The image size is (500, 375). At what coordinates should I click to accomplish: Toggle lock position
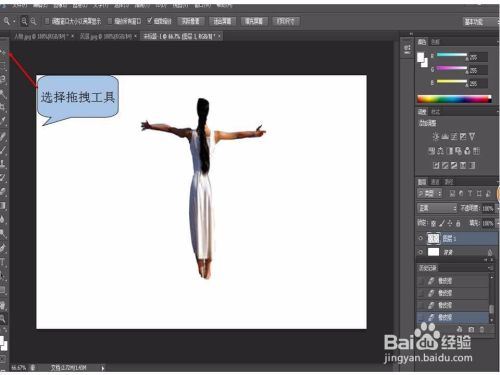tap(450, 223)
